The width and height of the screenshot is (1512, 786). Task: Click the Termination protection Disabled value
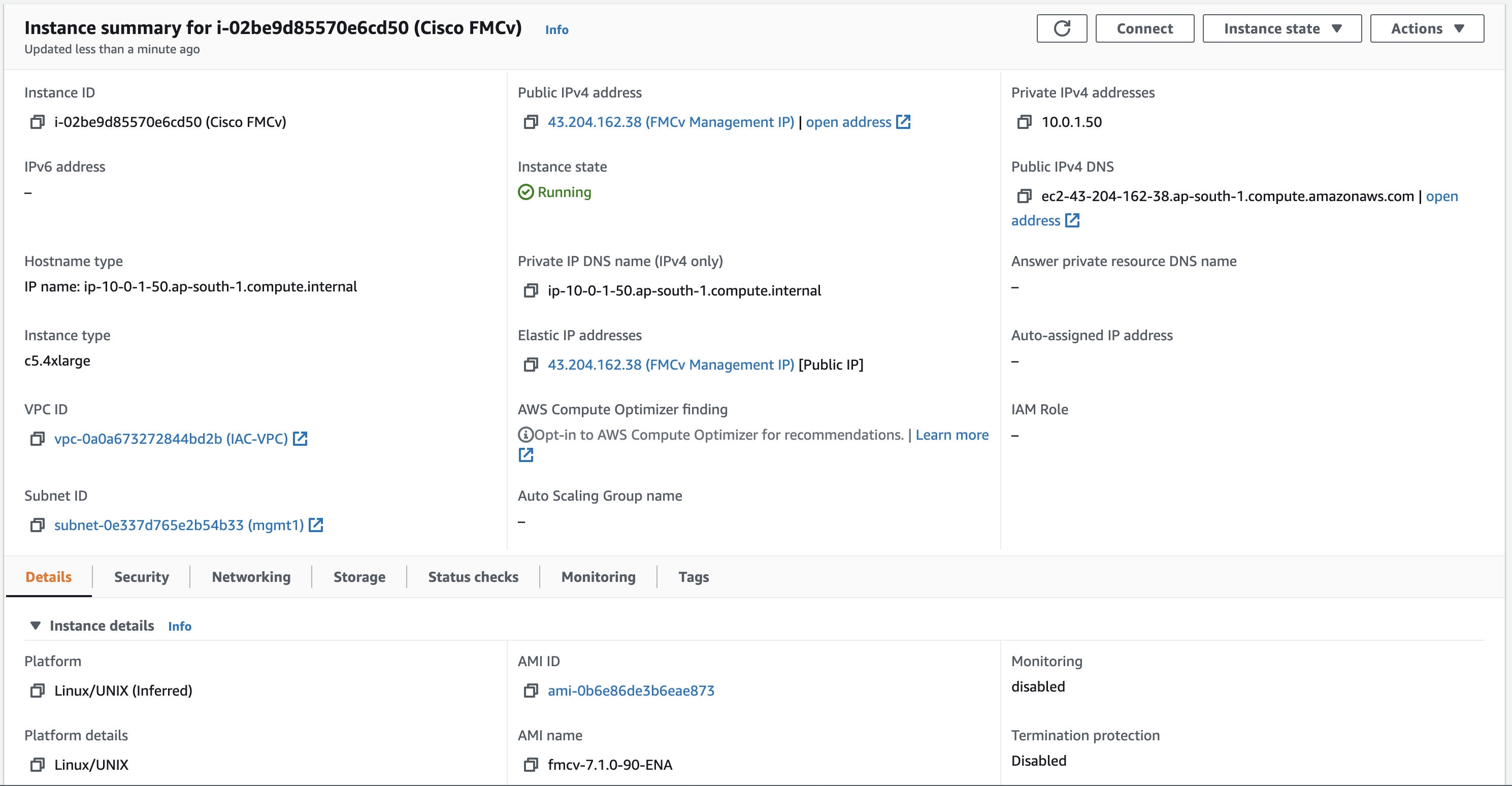click(1038, 761)
